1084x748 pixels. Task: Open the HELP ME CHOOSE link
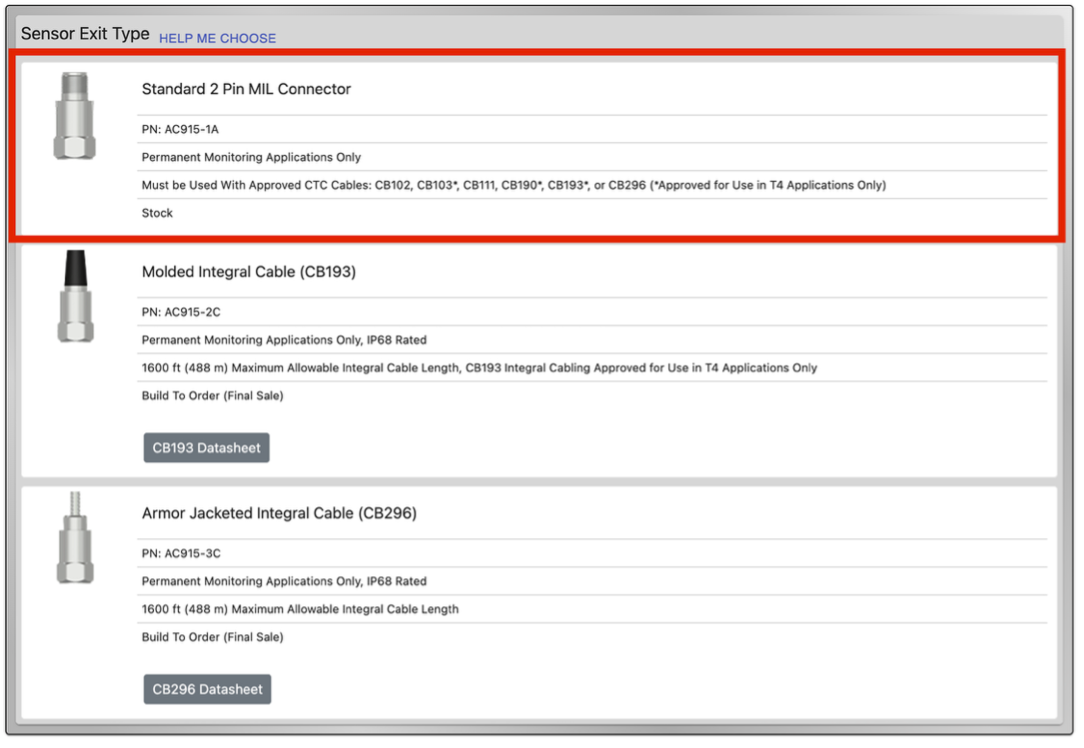[x=217, y=39]
